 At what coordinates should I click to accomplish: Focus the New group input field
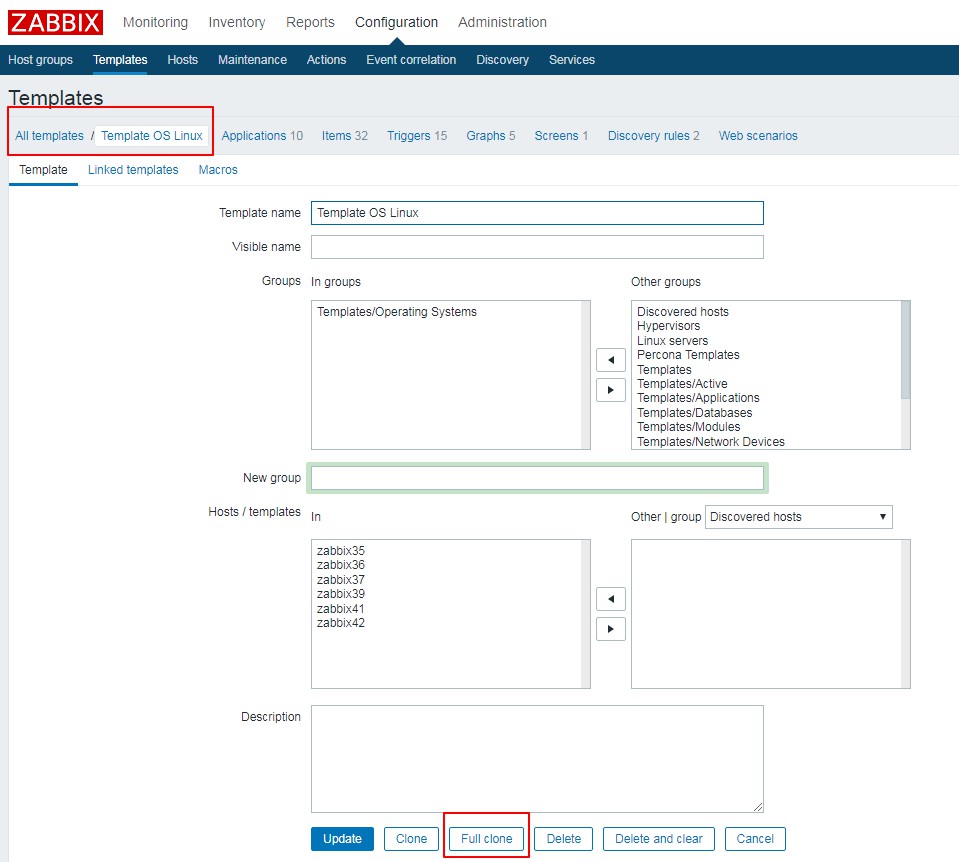[x=537, y=479]
